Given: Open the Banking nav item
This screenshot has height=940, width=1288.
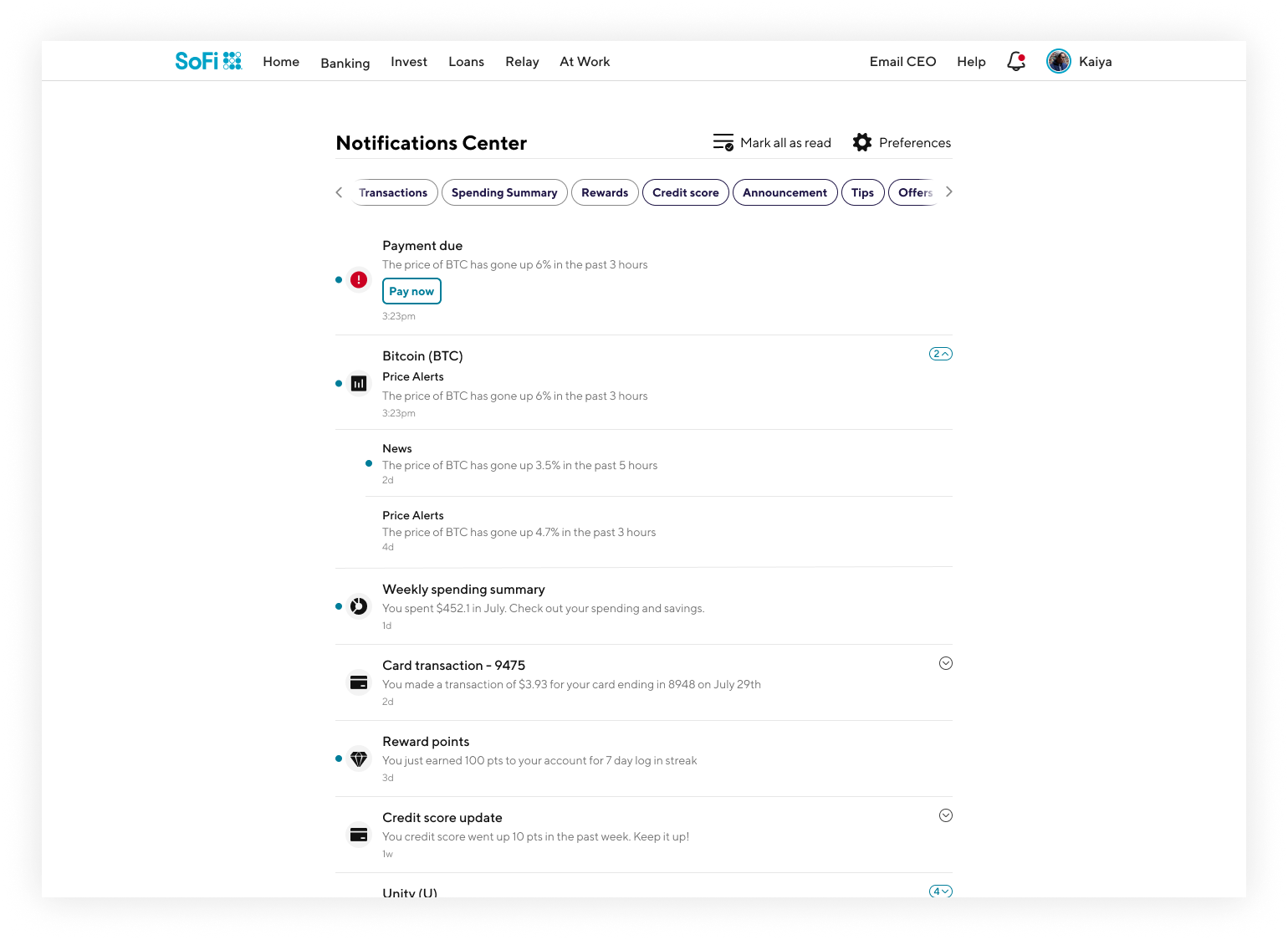Looking at the screenshot, I should coord(345,63).
